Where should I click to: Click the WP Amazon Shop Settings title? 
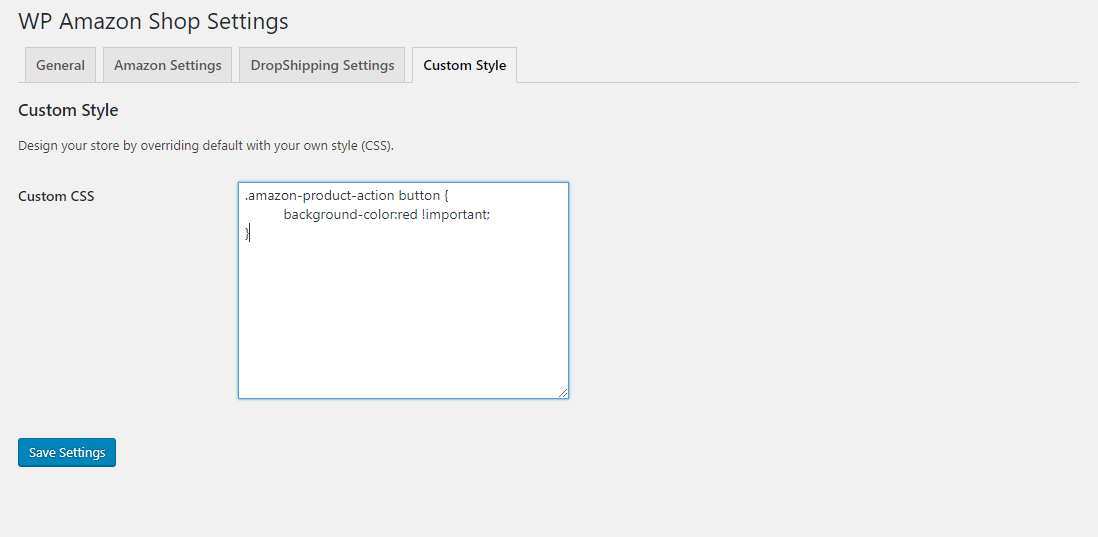point(153,21)
